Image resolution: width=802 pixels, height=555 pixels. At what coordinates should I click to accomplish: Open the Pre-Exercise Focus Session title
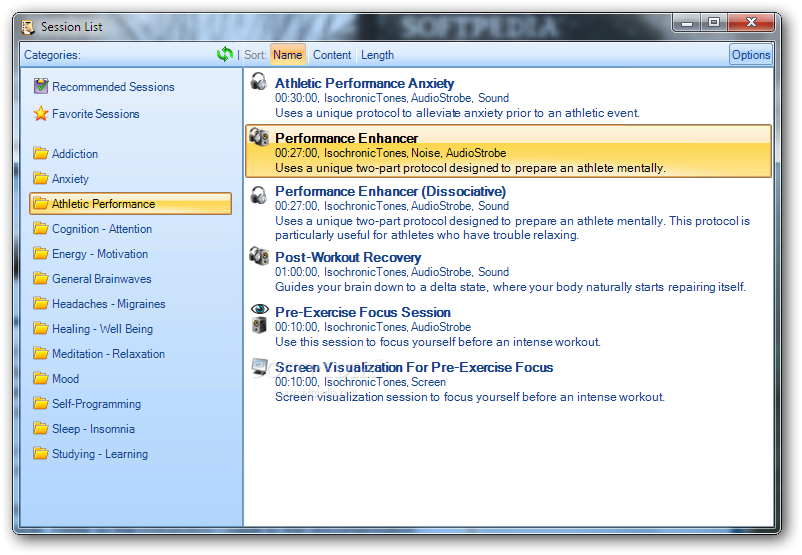coord(363,312)
